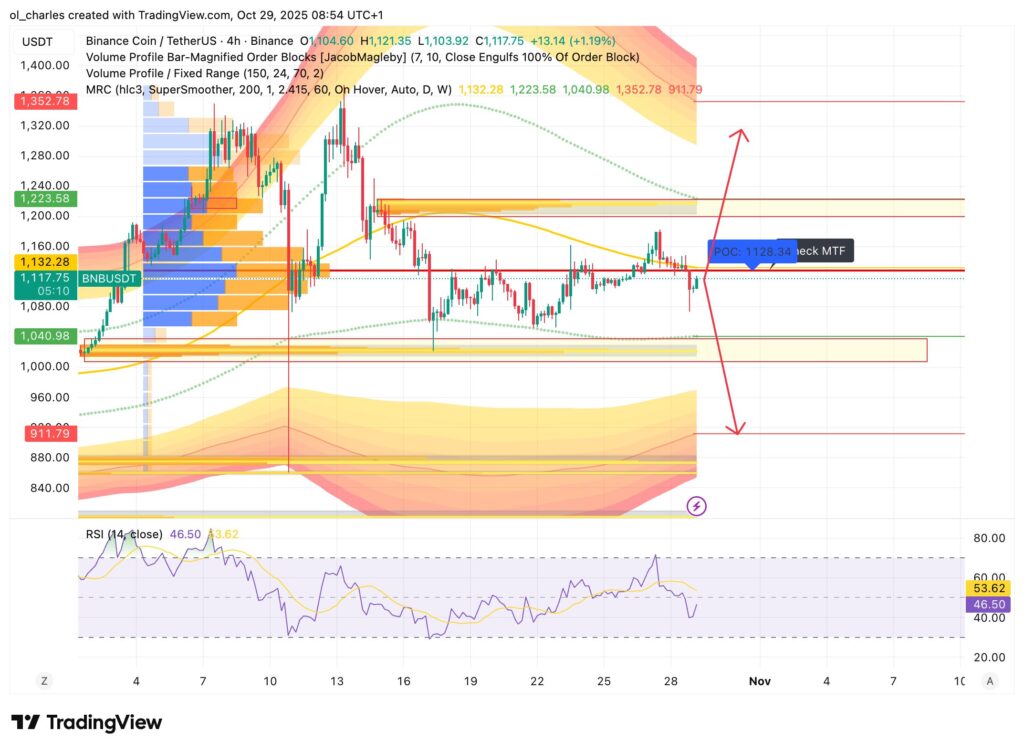Click the purple 46.50 RSI value label

pos(988,604)
